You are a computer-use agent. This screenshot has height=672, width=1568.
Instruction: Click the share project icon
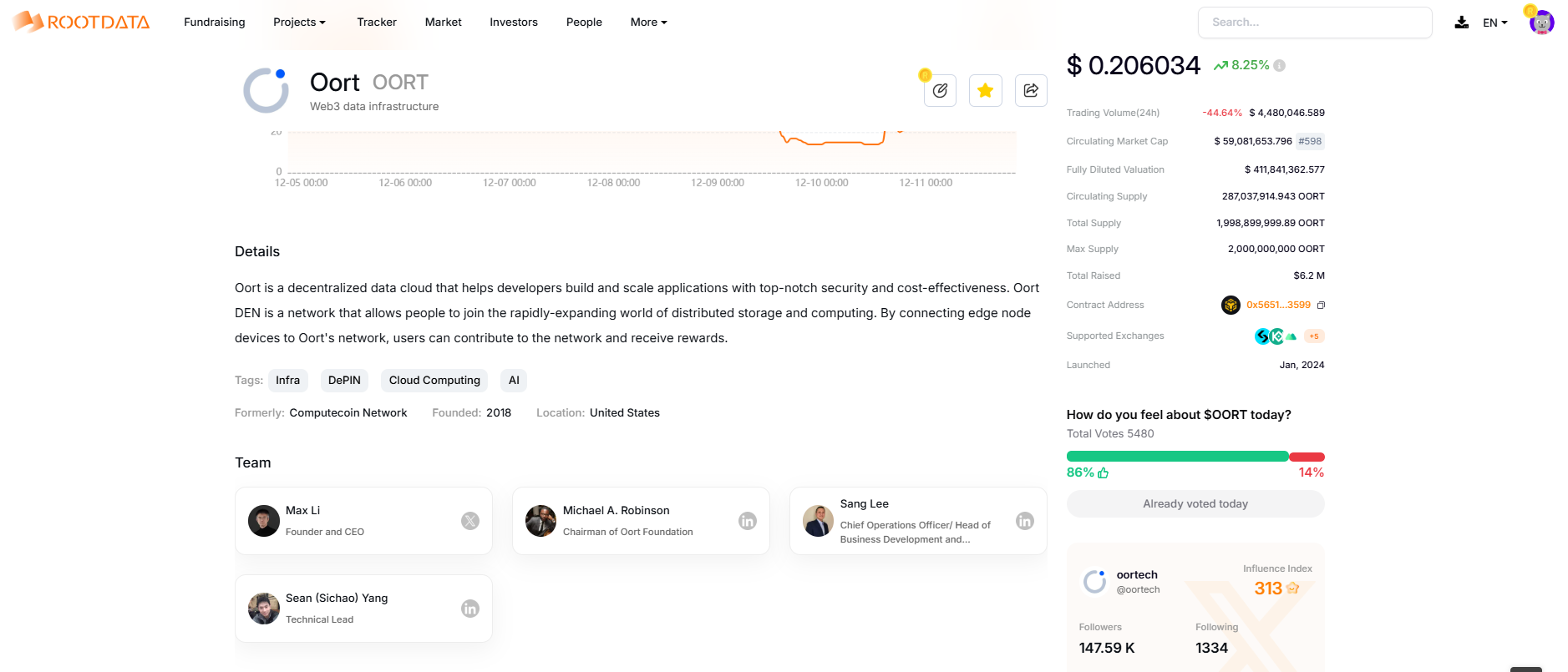pyautogui.click(x=1031, y=90)
